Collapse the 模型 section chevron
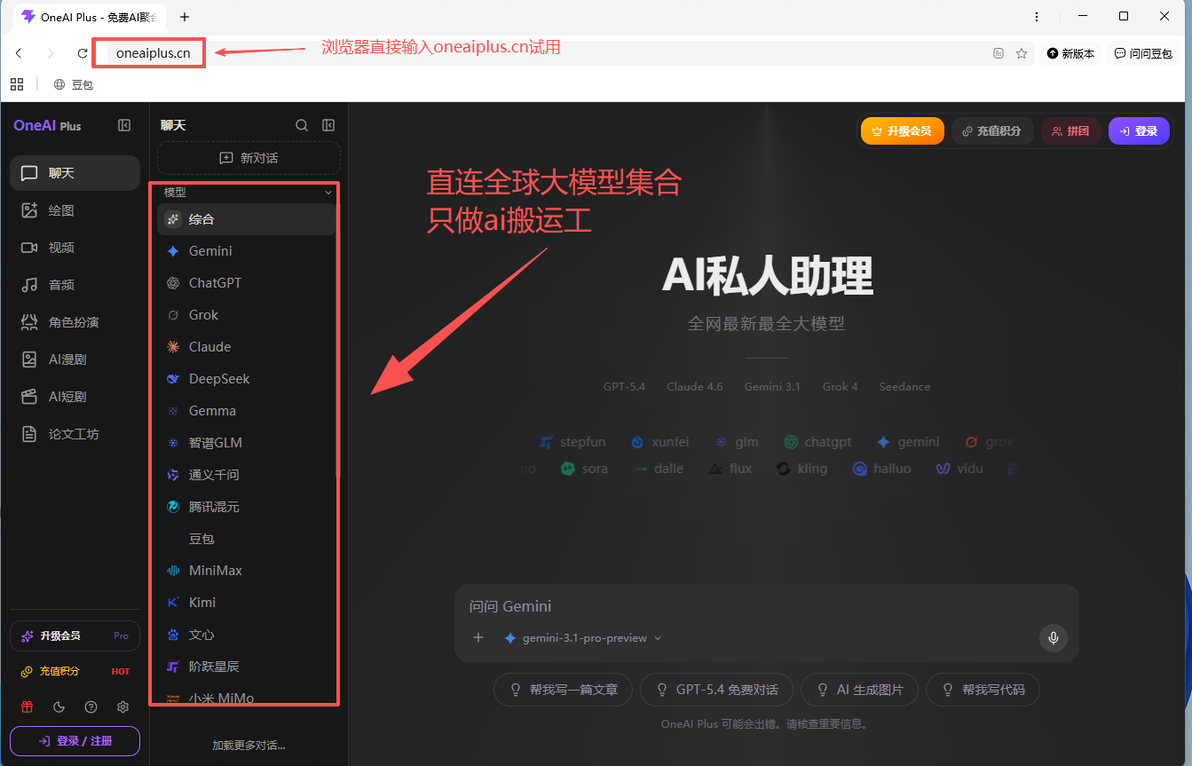This screenshot has width=1192, height=766. pos(328,192)
